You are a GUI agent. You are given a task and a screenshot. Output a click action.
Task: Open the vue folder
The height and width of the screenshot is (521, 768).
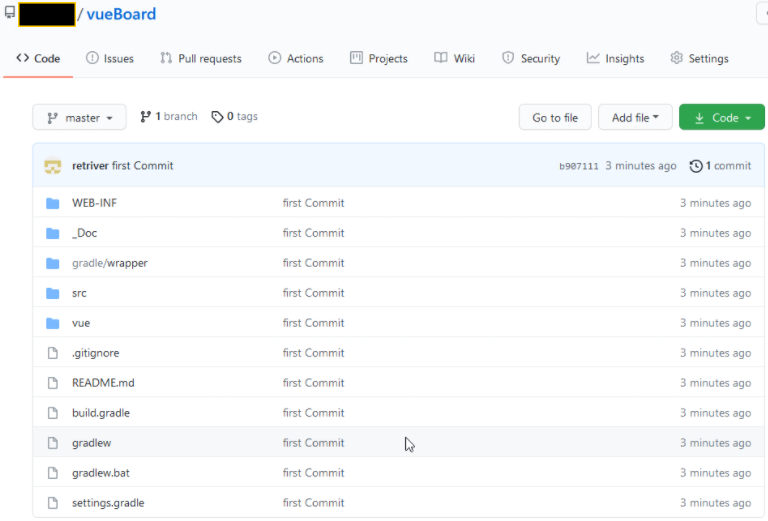coord(81,323)
